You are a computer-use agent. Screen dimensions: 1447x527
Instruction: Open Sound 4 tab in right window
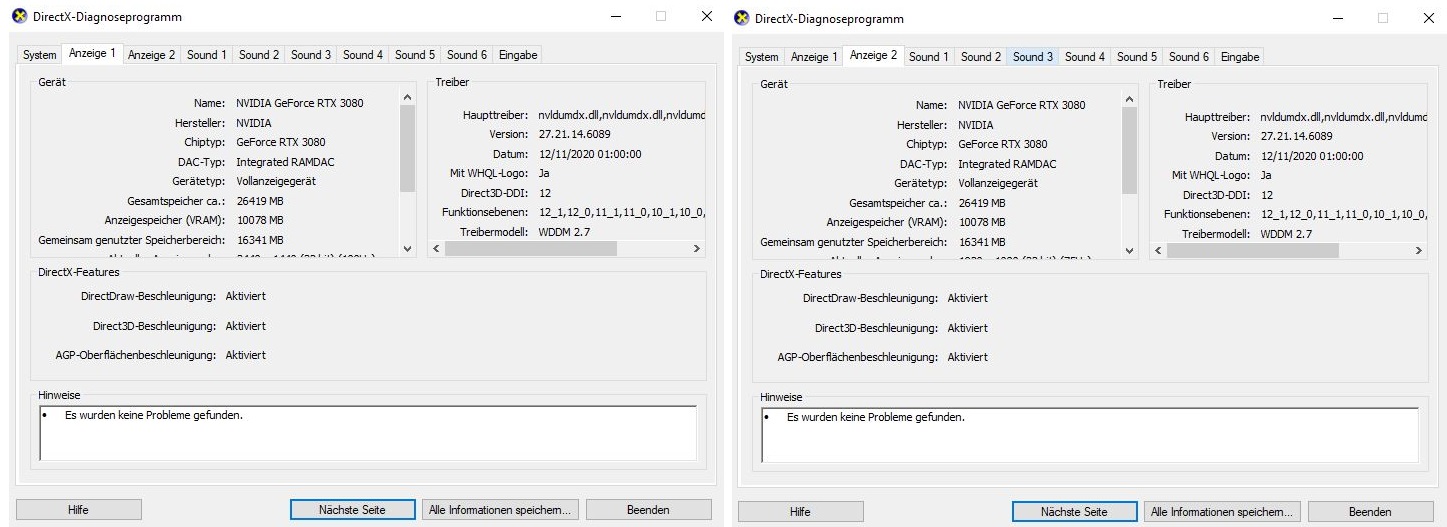point(1085,57)
